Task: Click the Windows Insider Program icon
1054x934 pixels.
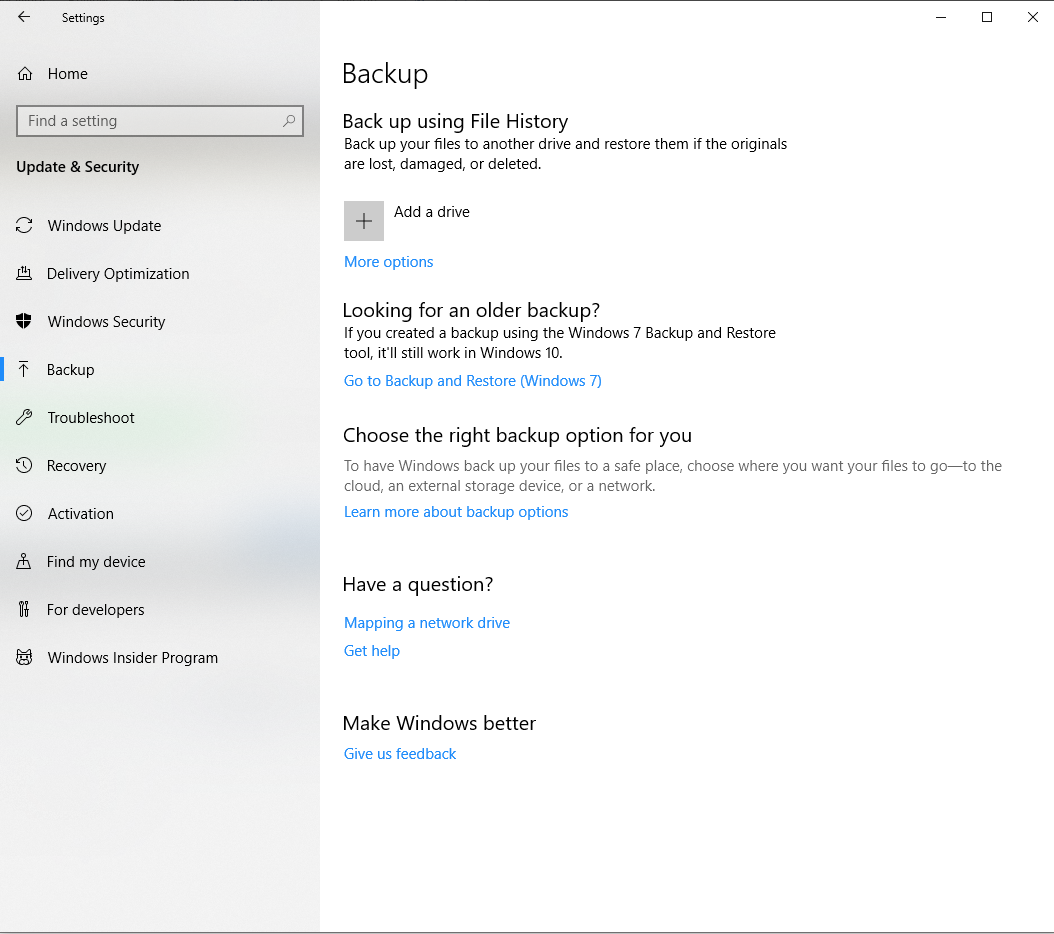Action: click(x=24, y=658)
